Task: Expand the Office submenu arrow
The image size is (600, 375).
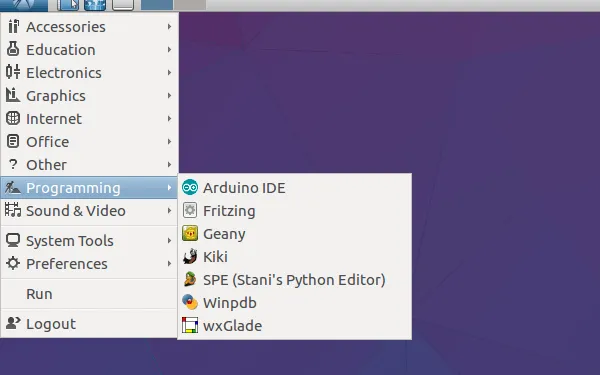Action: tap(169, 142)
